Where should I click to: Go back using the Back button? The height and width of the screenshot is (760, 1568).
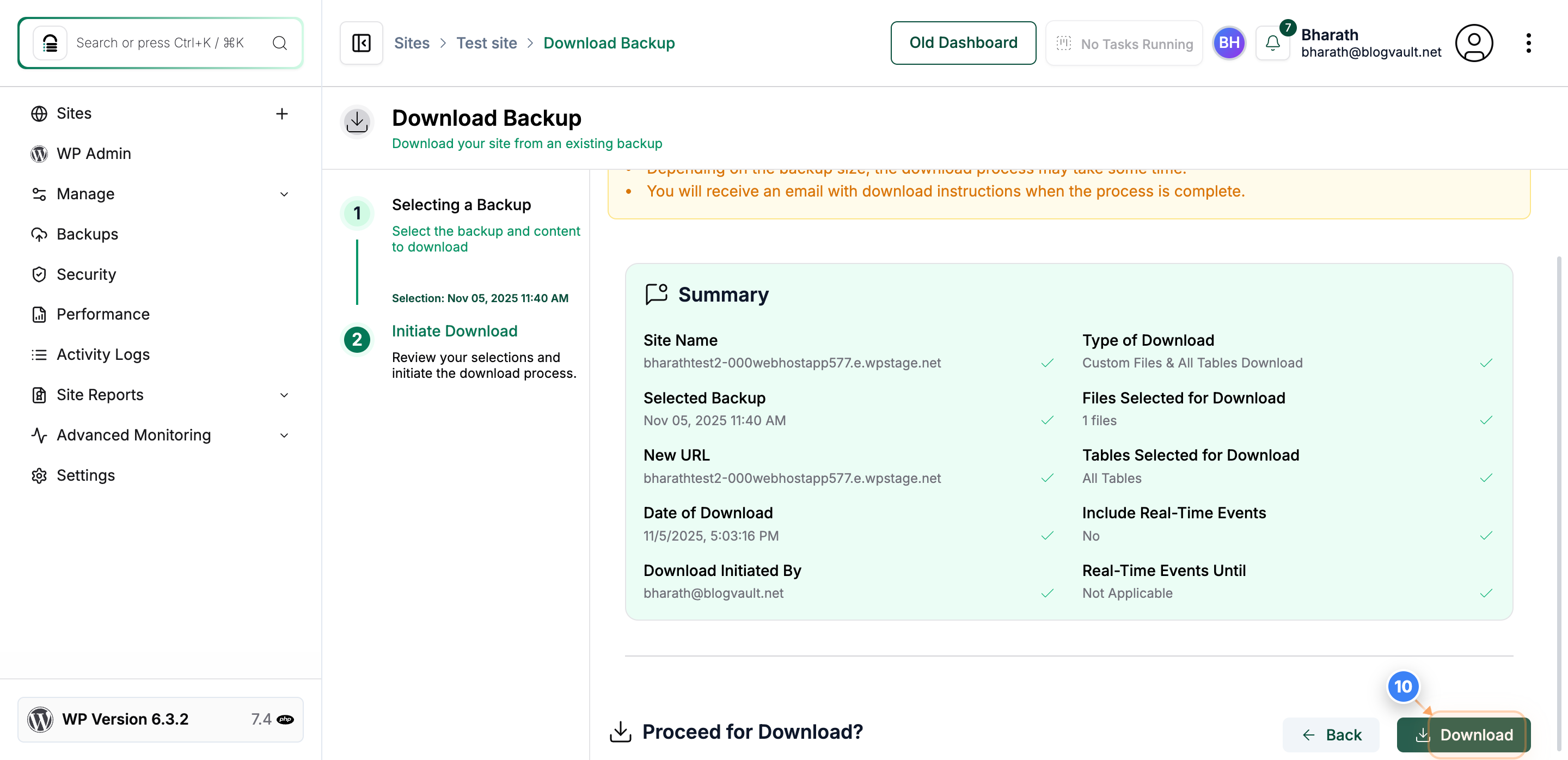coord(1331,734)
